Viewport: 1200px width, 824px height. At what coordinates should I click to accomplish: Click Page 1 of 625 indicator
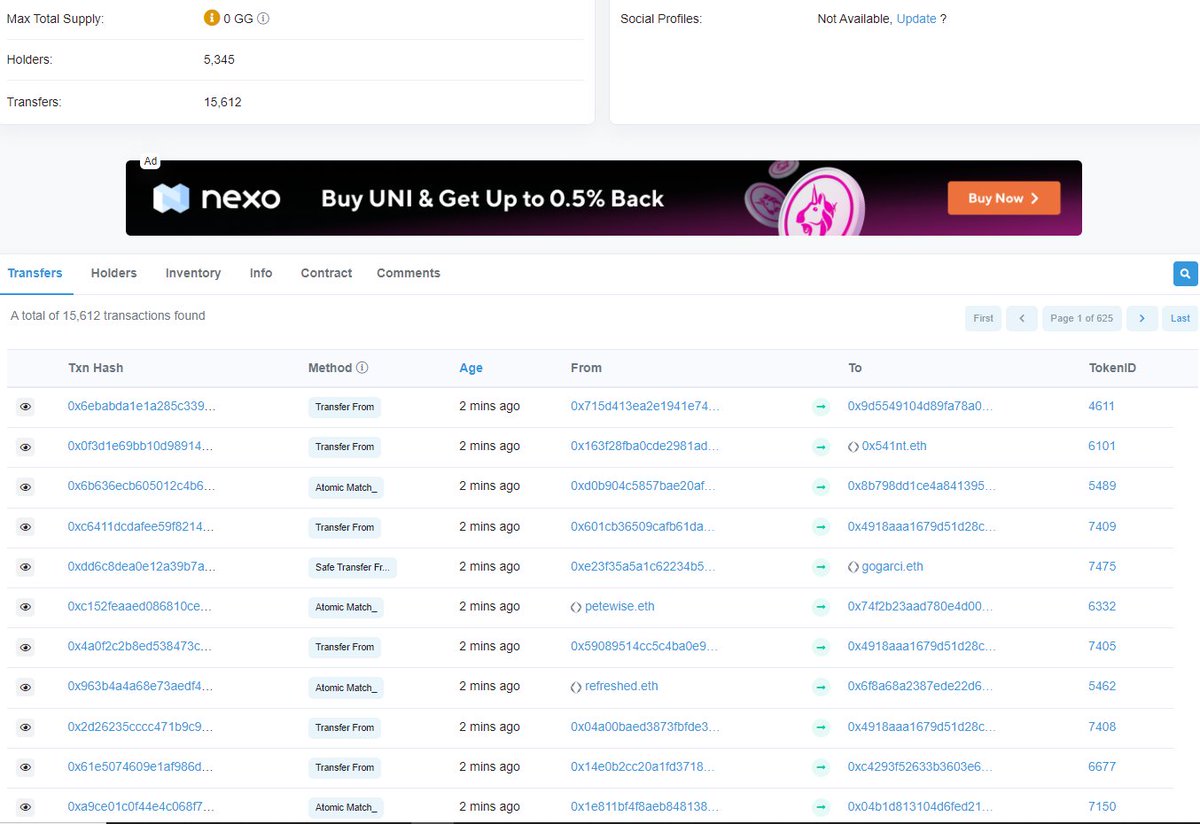click(x=1081, y=318)
